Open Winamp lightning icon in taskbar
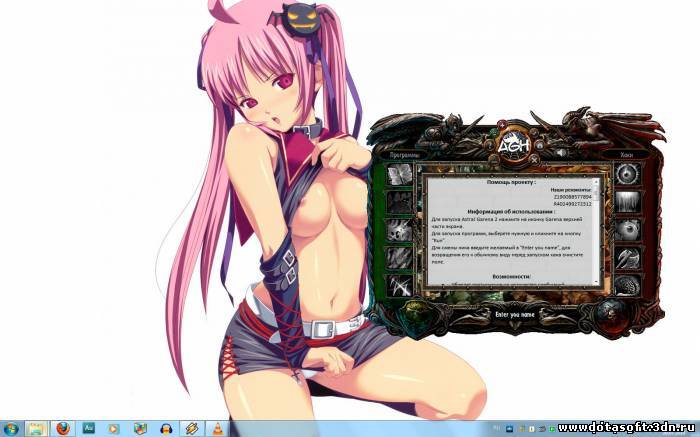 pyautogui.click(x=192, y=429)
